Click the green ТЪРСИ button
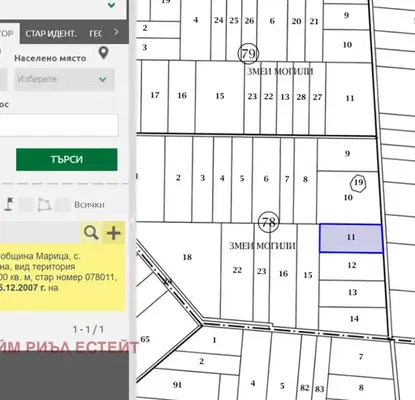 pos(67,159)
